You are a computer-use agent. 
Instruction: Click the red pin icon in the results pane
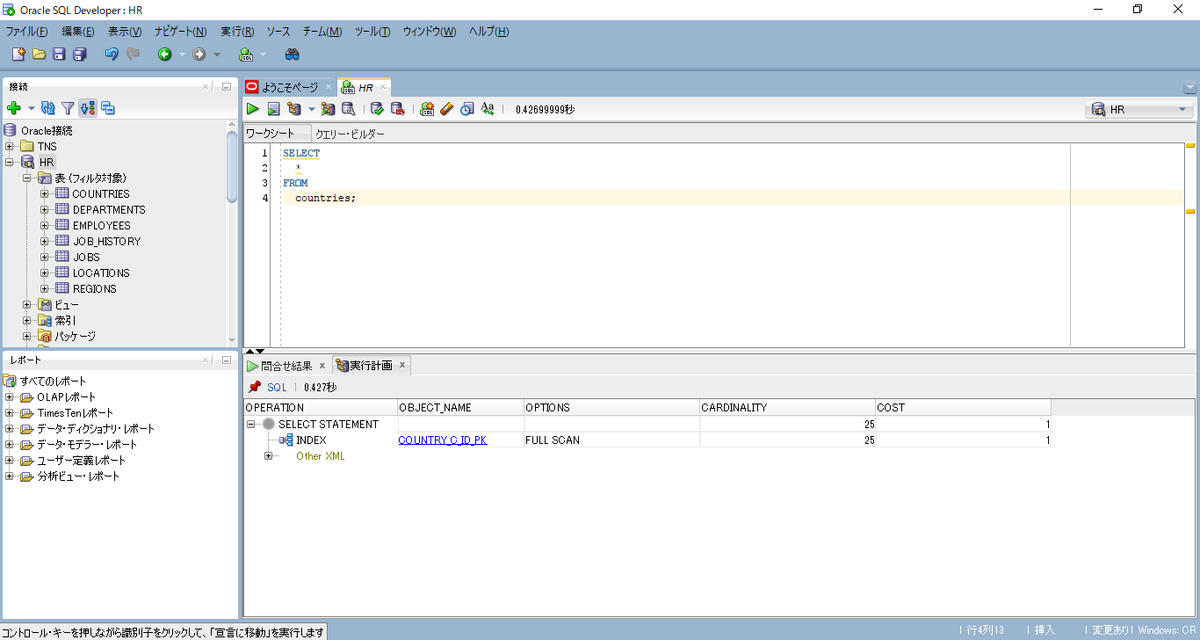255,387
